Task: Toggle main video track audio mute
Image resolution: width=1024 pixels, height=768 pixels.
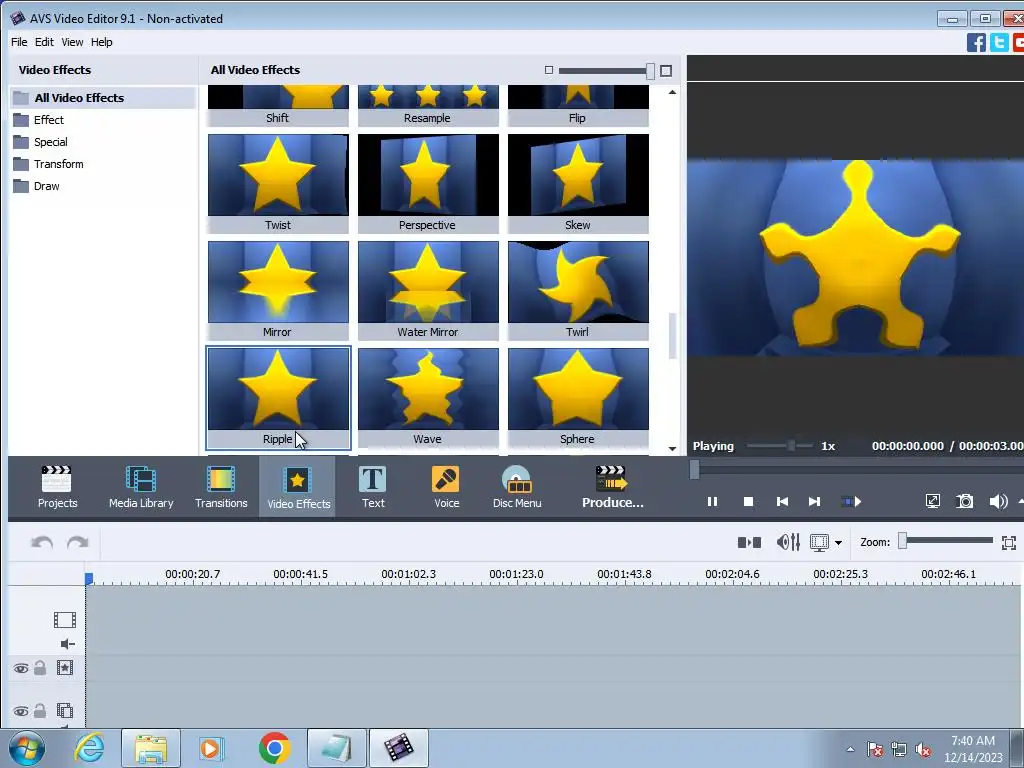Action: pyautogui.click(x=67, y=644)
